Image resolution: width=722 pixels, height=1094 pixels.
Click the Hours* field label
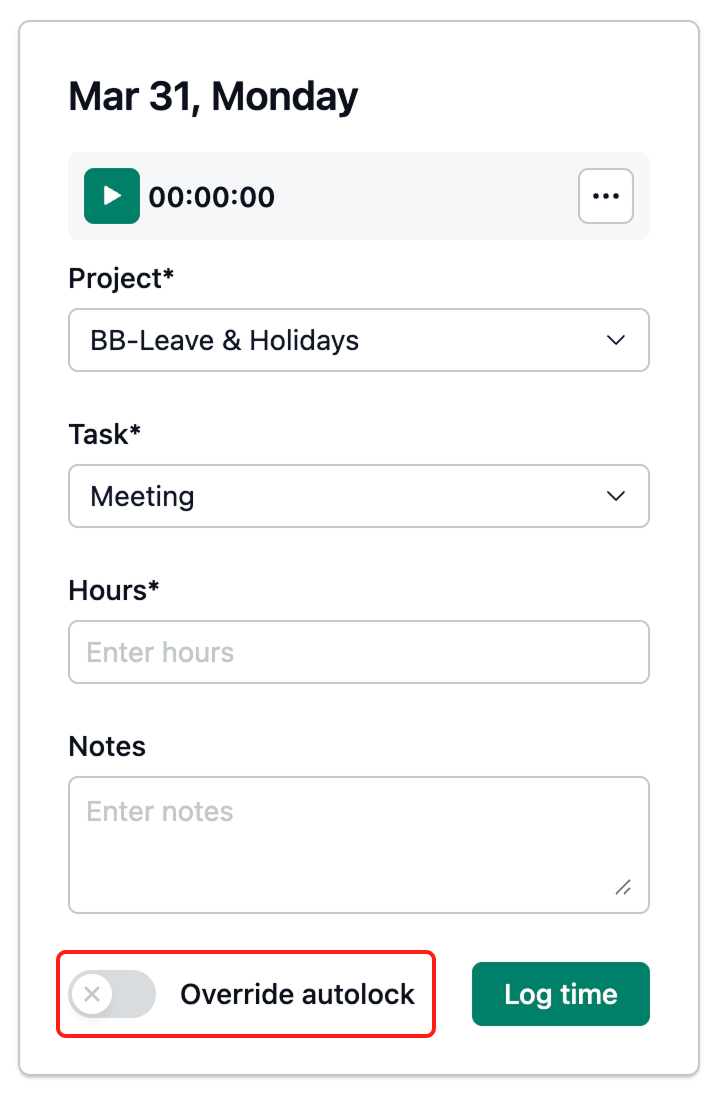114,590
